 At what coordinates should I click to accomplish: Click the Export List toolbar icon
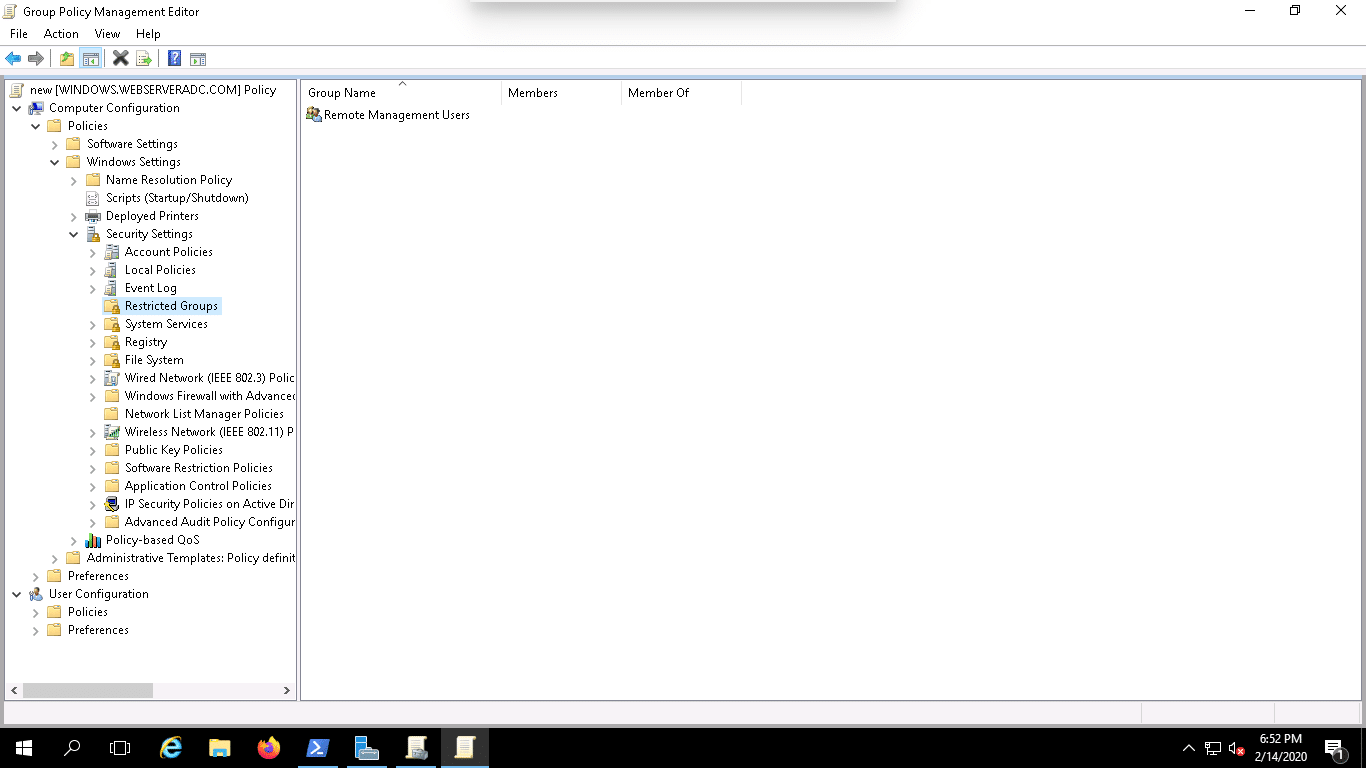coord(144,59)
